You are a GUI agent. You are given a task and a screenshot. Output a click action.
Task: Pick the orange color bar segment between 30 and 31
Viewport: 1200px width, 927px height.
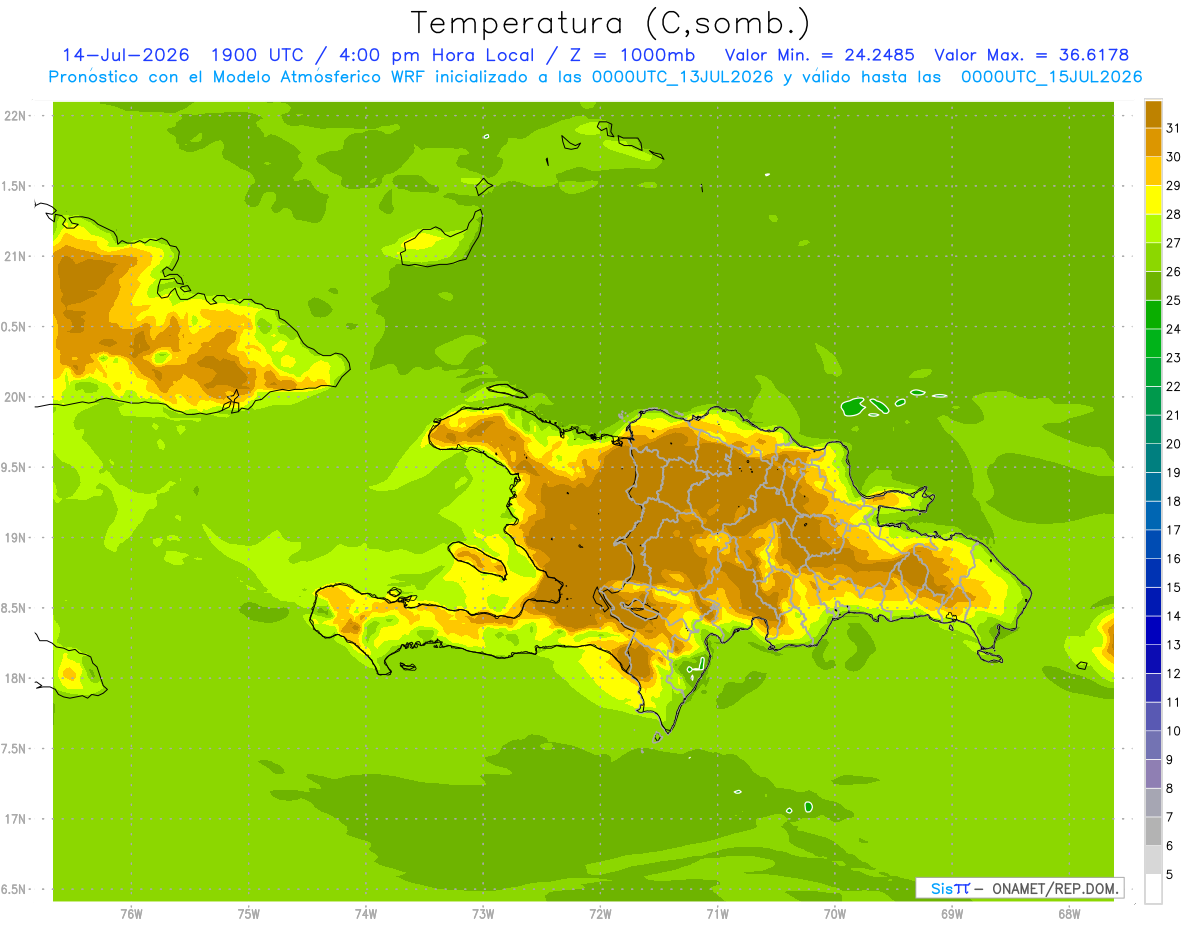(1153, 143)
